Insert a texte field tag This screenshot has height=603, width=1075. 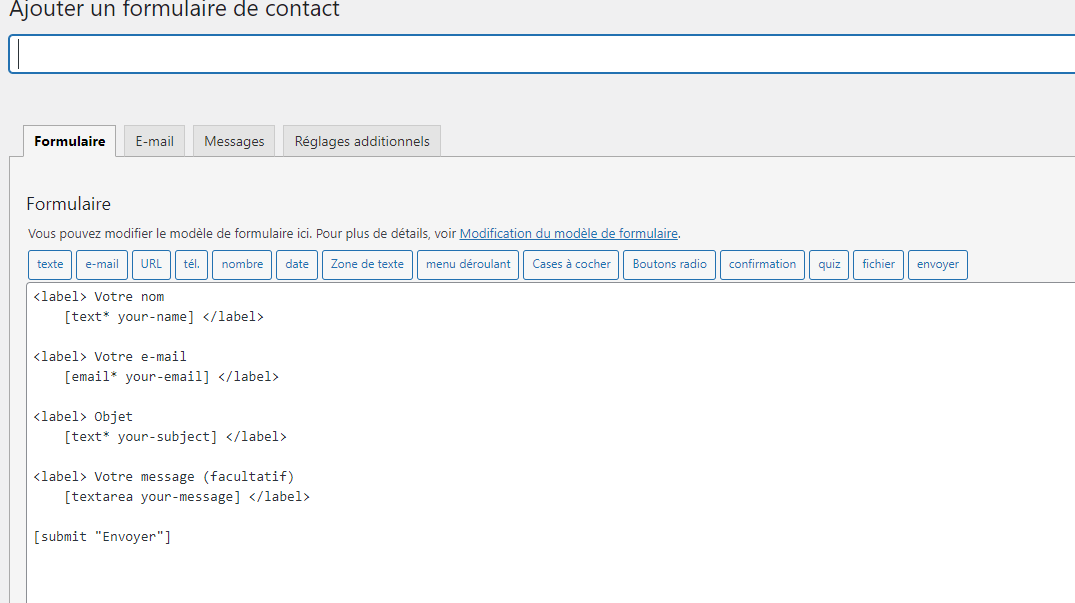(x=50, y=264)
